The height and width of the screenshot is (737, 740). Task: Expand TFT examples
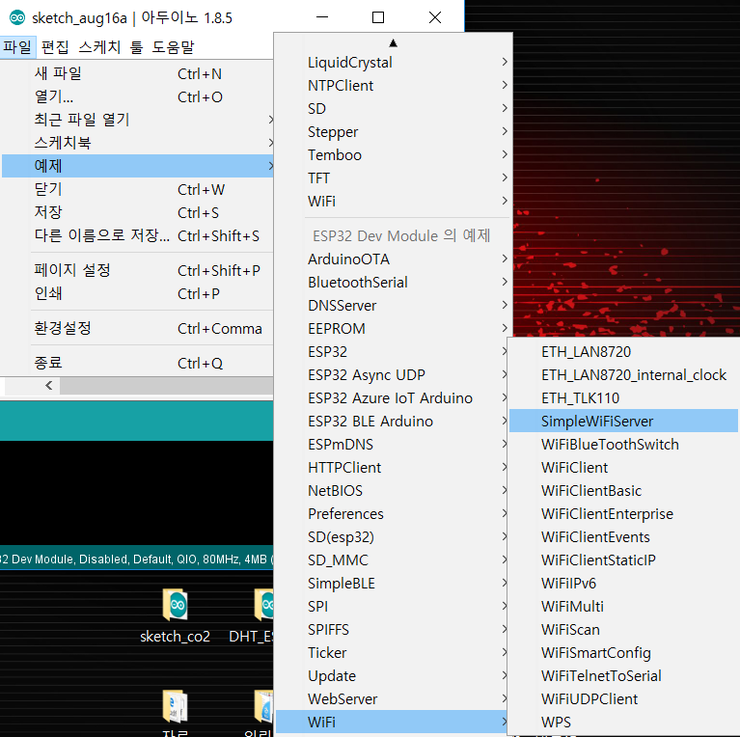[394, 178]
